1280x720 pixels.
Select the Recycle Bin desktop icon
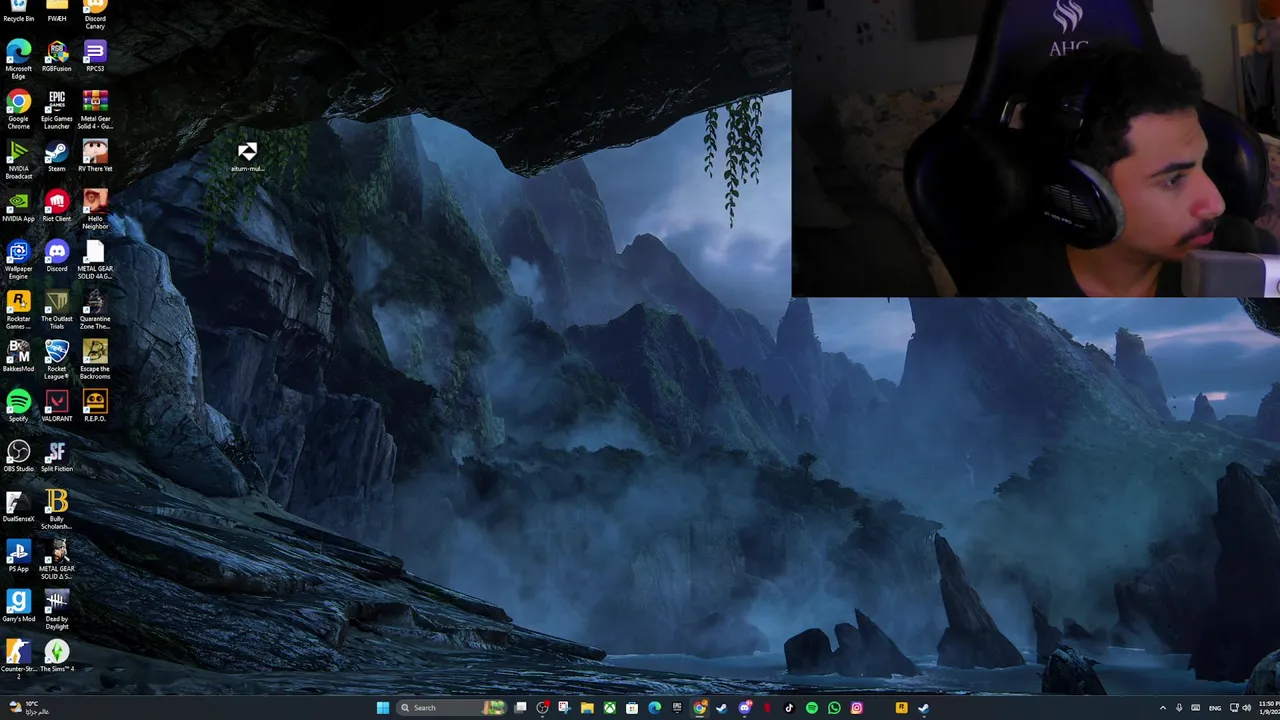18,10
